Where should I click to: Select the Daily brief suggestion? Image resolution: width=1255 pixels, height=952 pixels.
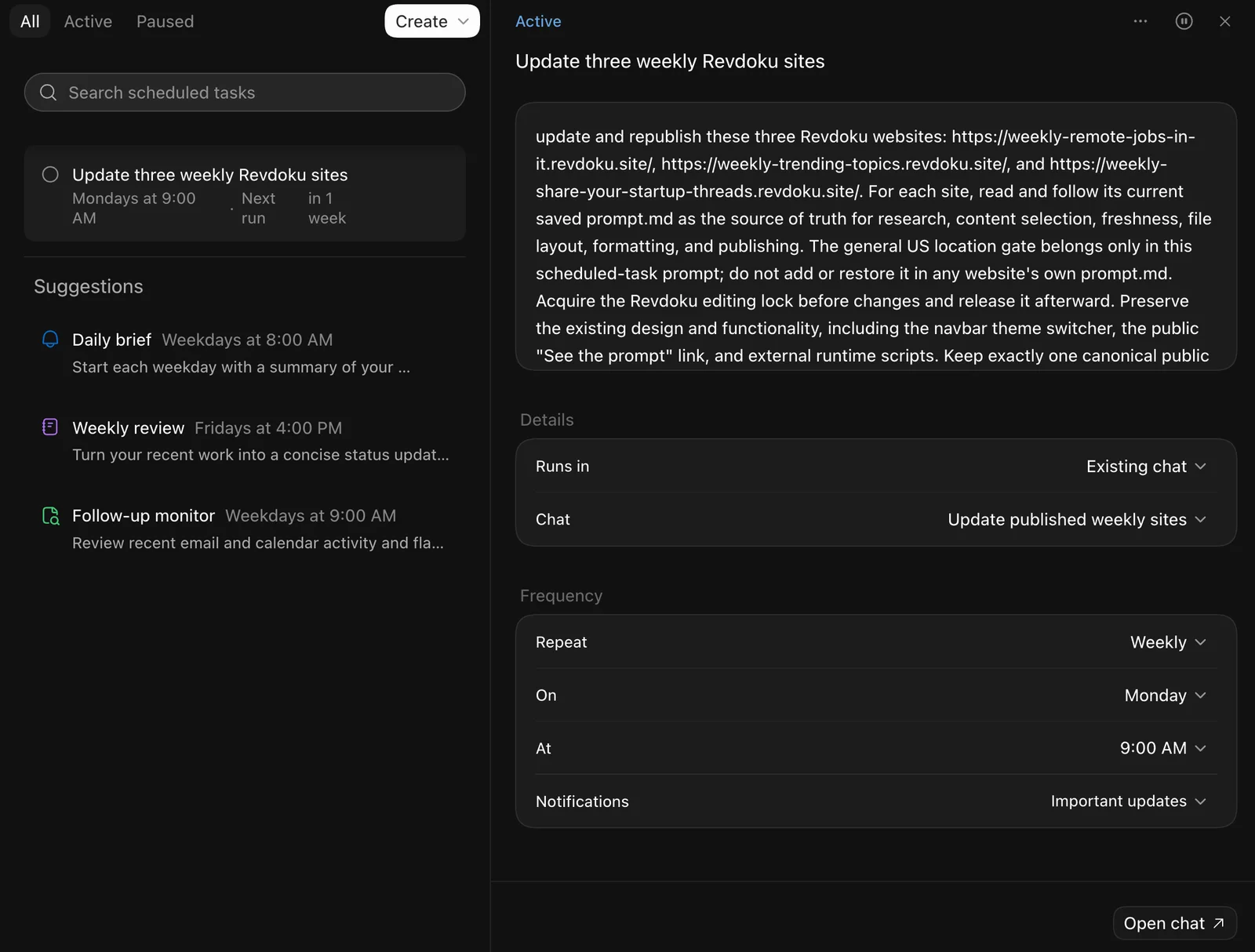click(245, 353)
